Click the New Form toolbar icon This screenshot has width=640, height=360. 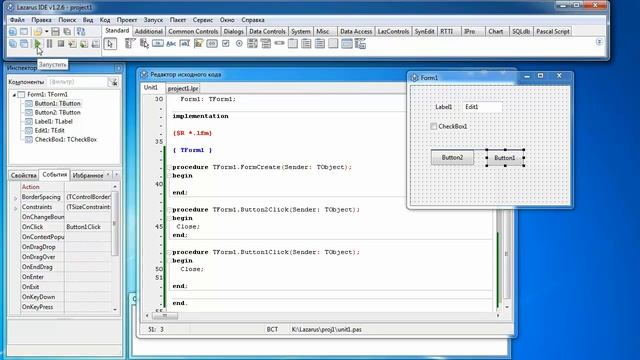point(24,31)
